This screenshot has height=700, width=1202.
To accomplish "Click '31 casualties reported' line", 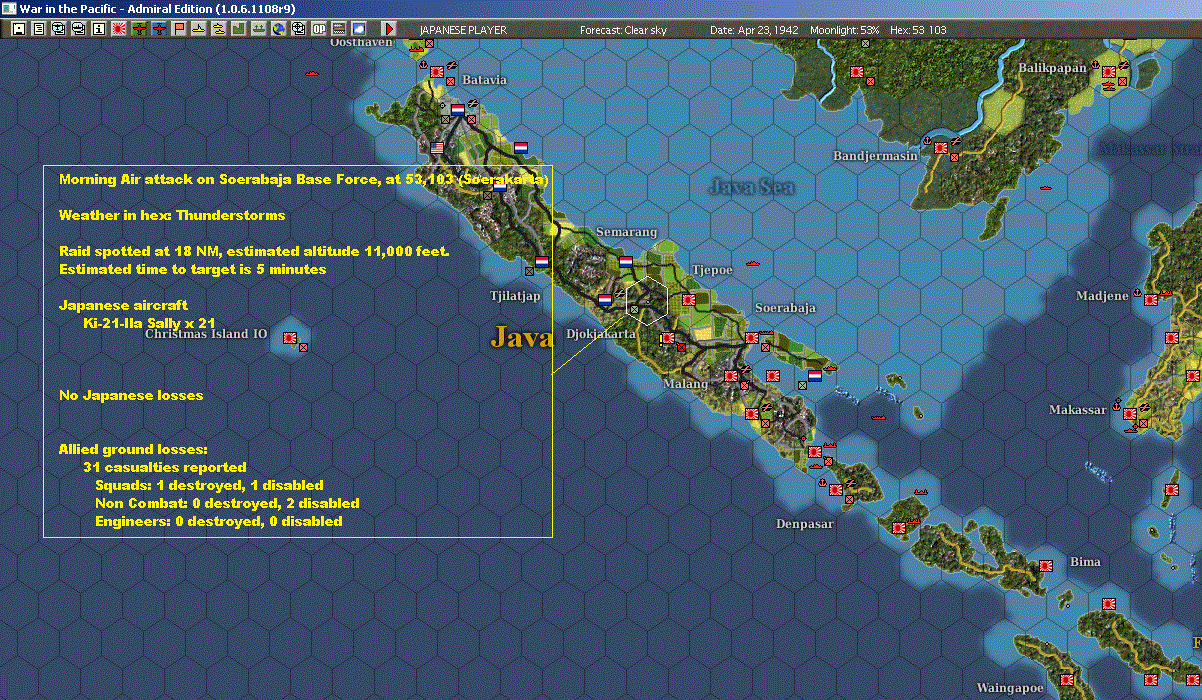I will point(165,467).
